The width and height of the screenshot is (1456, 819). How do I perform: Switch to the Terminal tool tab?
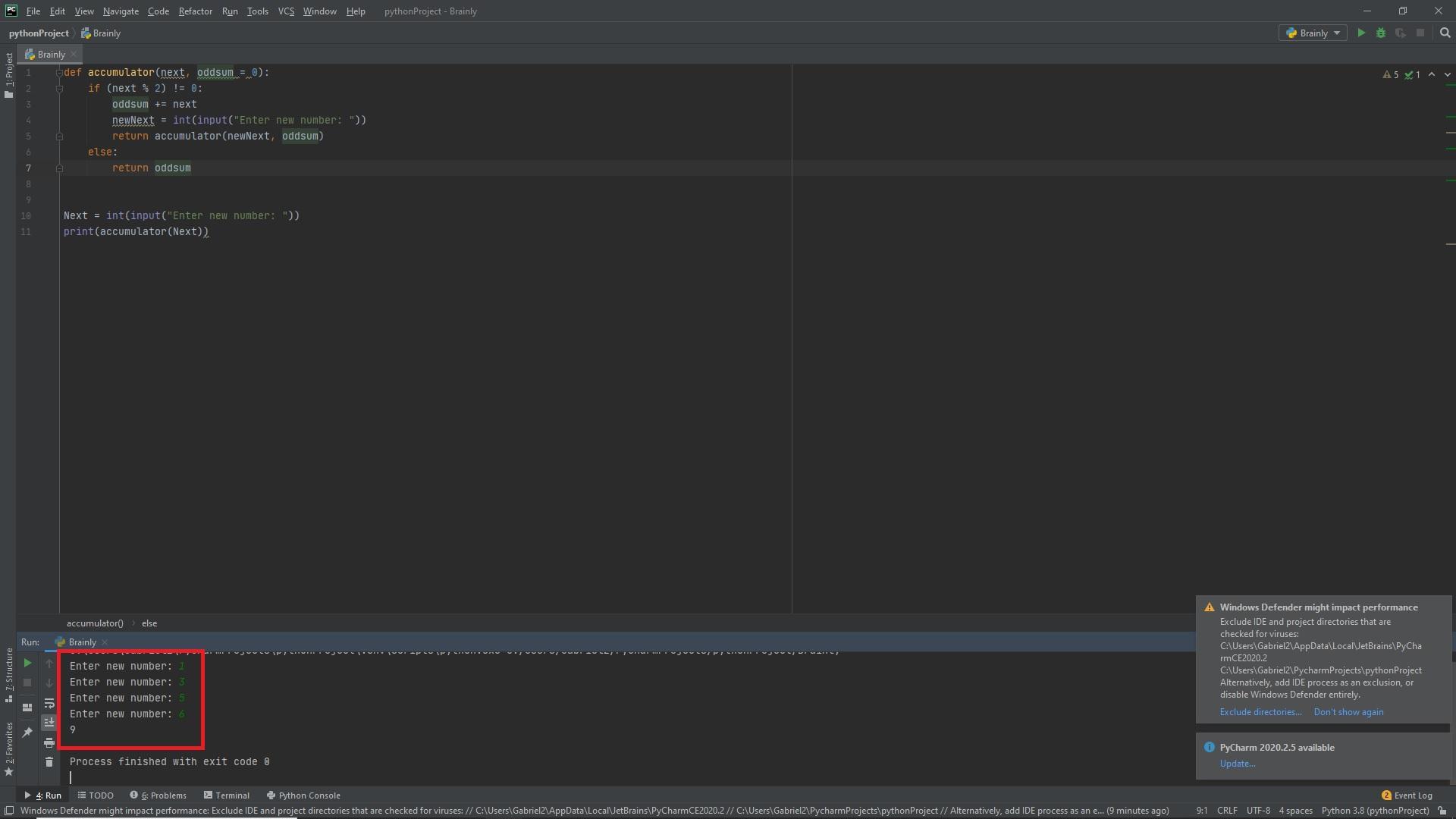[226, 795]
